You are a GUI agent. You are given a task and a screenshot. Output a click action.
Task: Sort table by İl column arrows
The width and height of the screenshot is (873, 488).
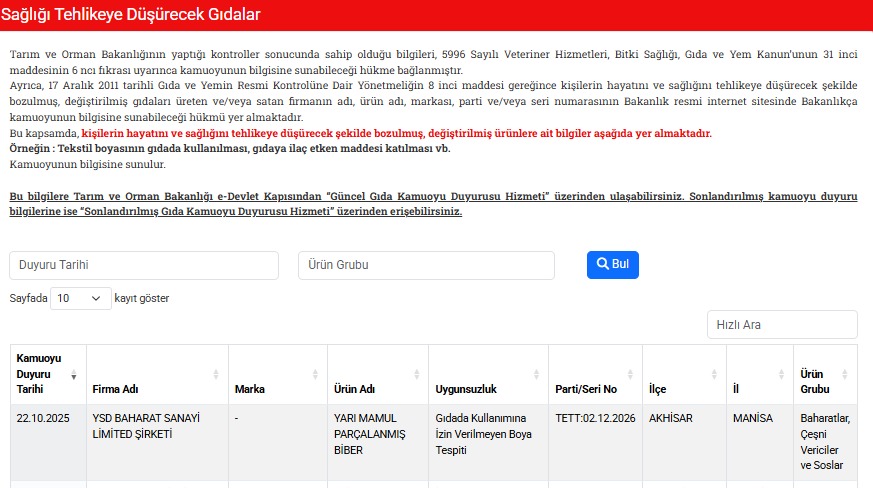(781, 375)
